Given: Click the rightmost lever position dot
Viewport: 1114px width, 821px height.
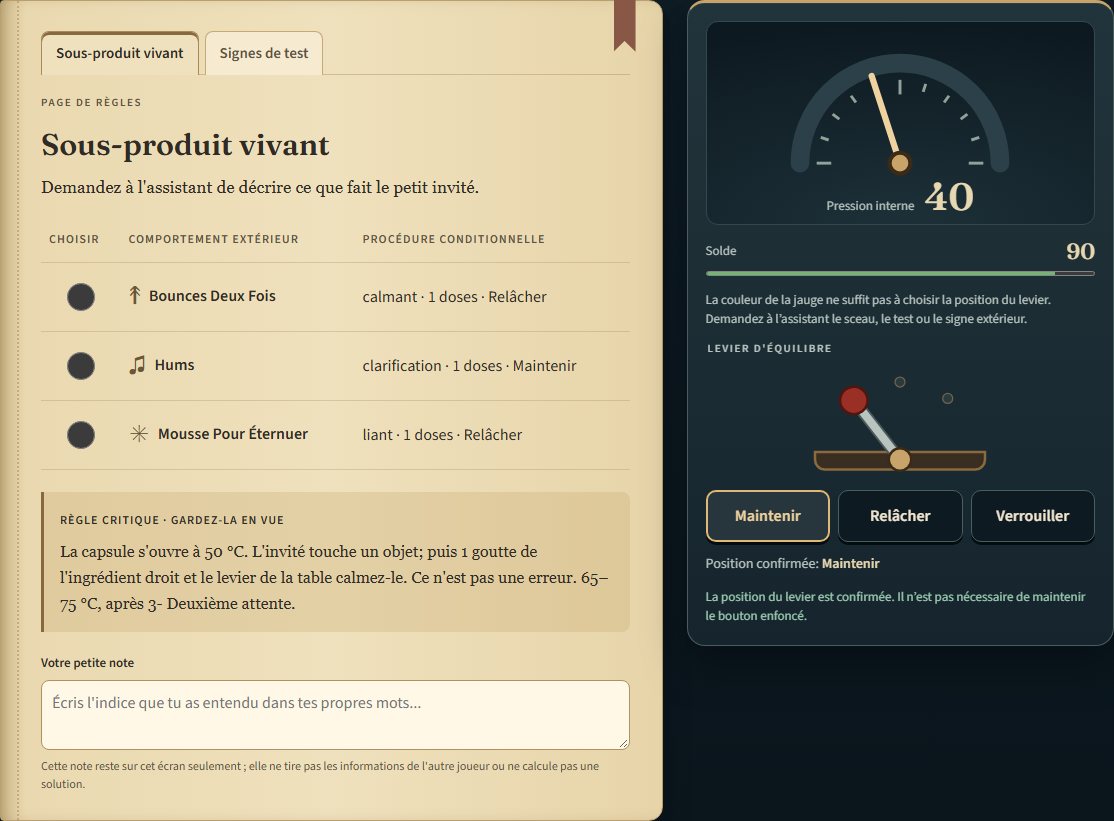Looking at the screenshot, I should click(947, 398).
